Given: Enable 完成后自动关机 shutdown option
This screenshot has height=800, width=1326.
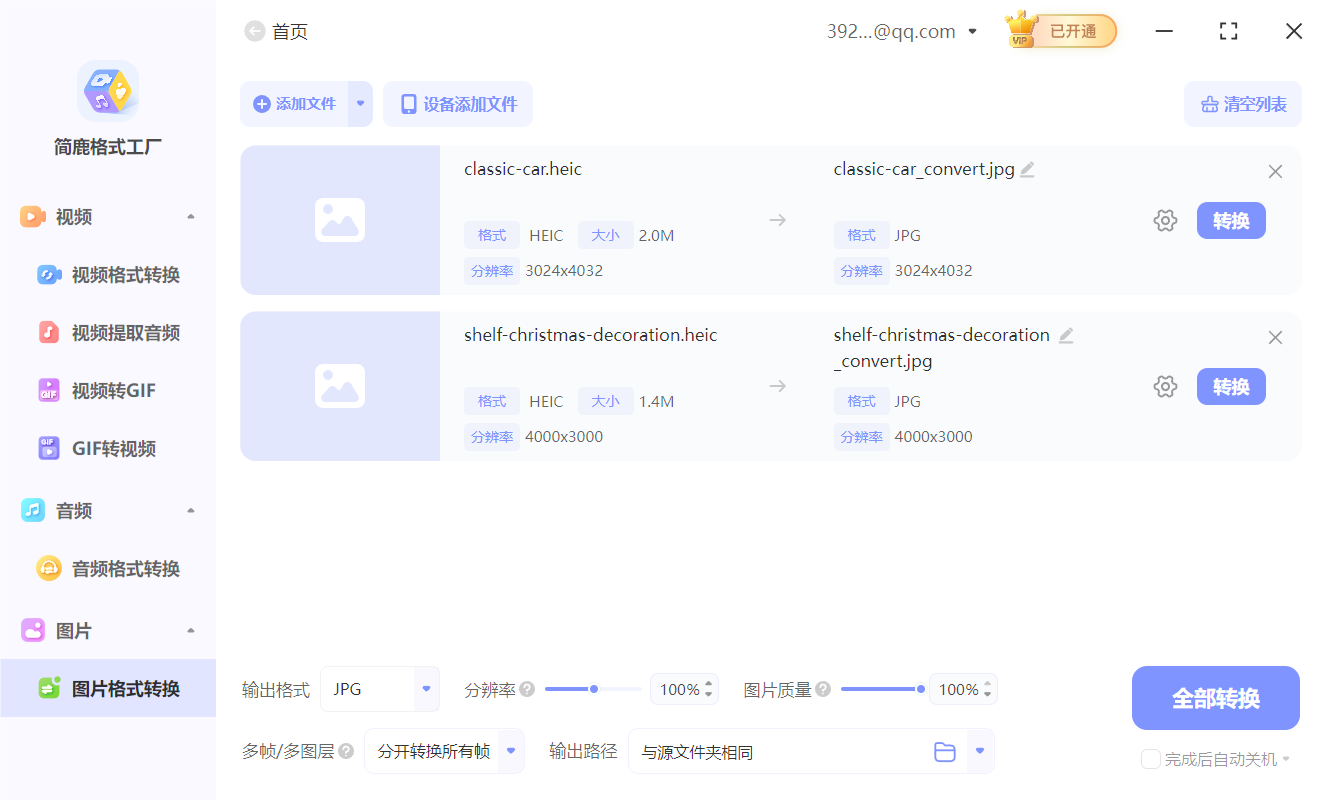Looking at the screenshot, I should (x=1150, y=759).
